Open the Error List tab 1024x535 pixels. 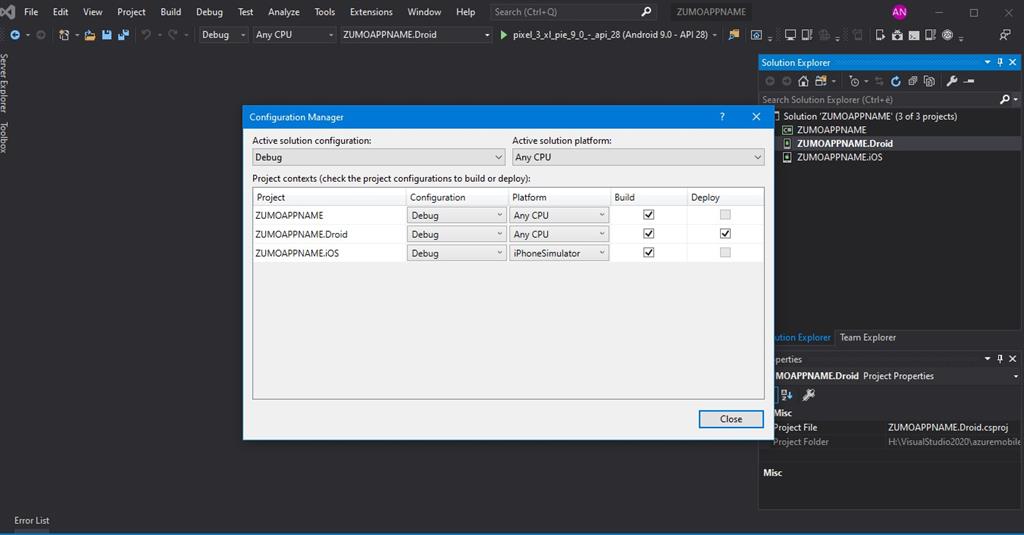(x=31, y=520)
